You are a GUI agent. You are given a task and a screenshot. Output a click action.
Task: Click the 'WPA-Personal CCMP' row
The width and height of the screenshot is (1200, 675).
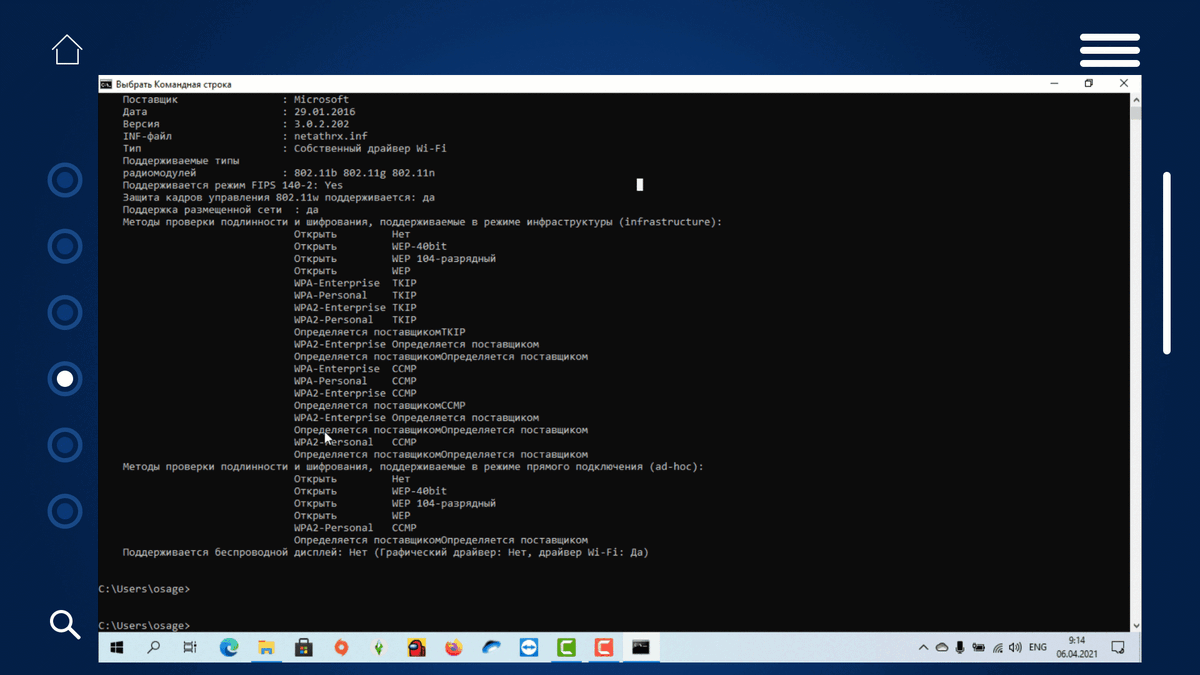coord(355,381)
